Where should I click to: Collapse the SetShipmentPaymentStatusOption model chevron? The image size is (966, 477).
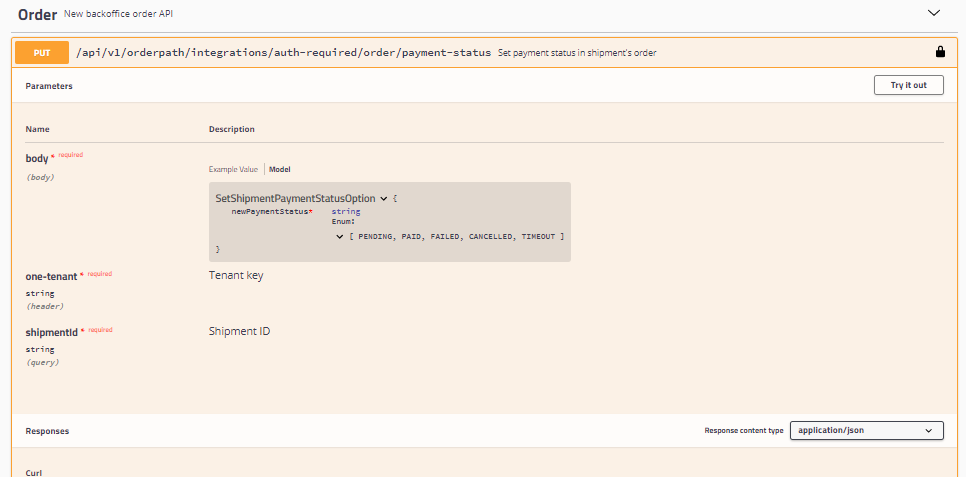(x=383, y=198)
